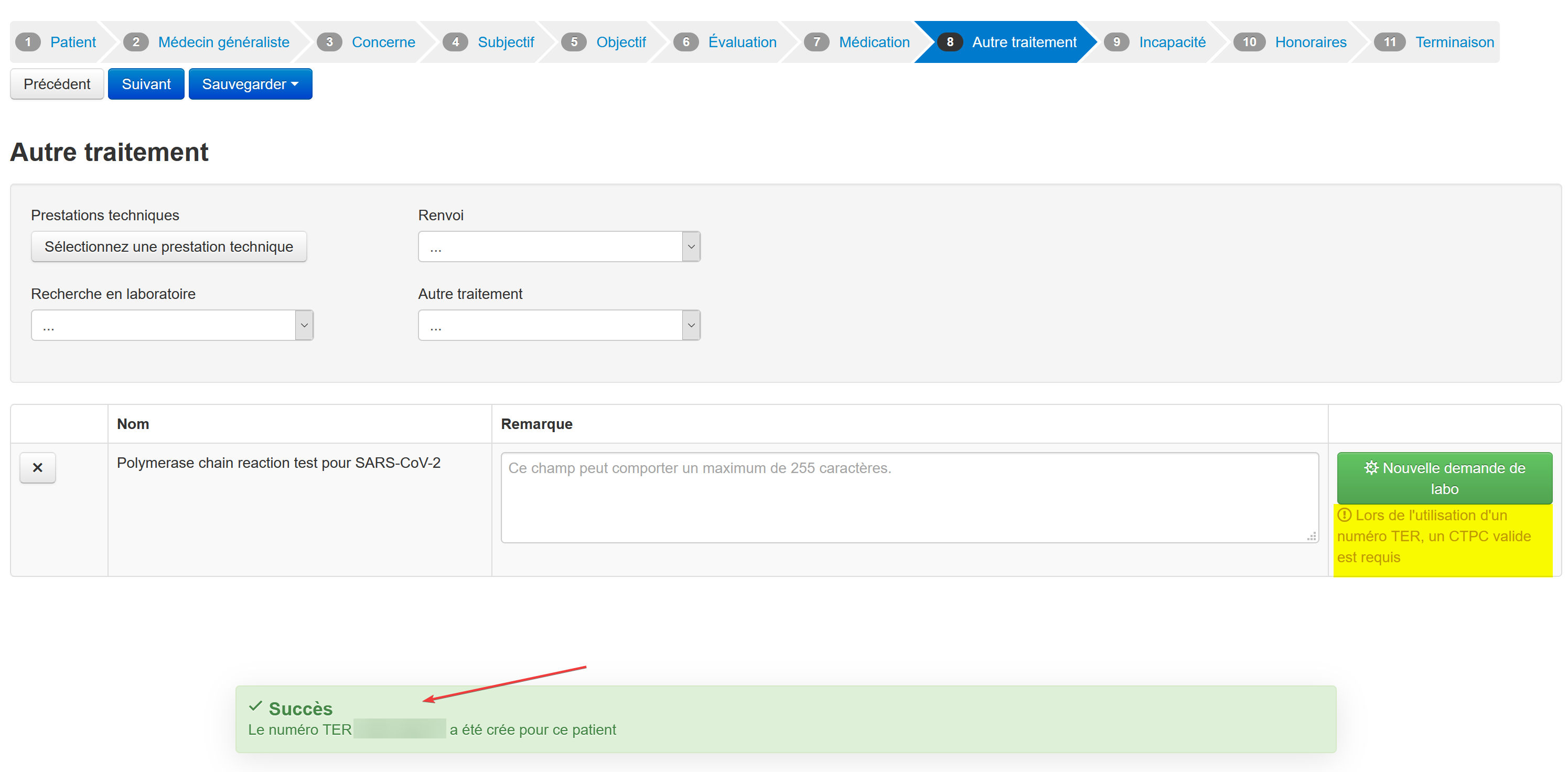Click the gear icon on the Nouvelle demande button

1370,468
